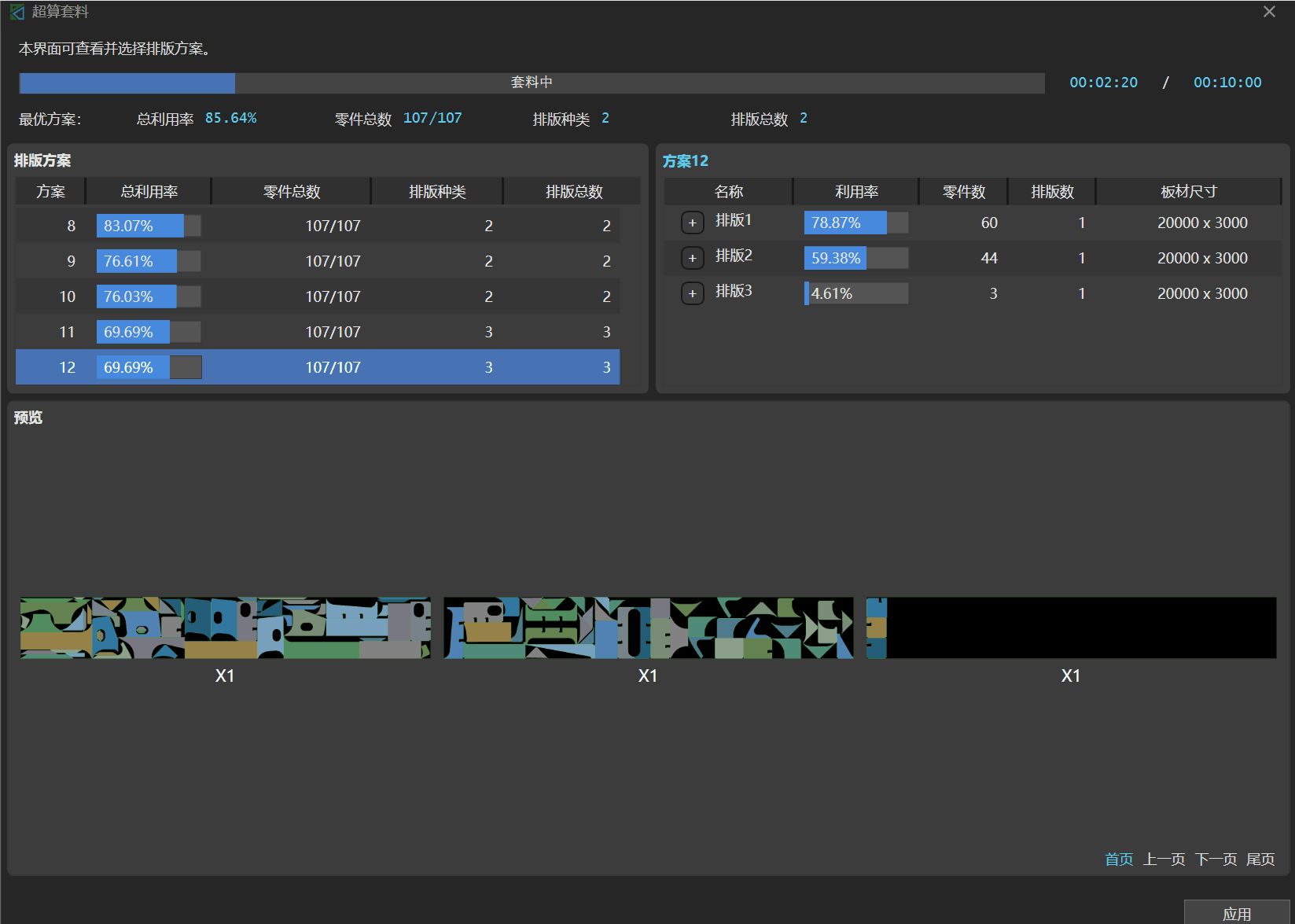Click the 超算套料 app logo icon
The width and height of the screenshot is (1295, 924).
(x=17, y=12)
